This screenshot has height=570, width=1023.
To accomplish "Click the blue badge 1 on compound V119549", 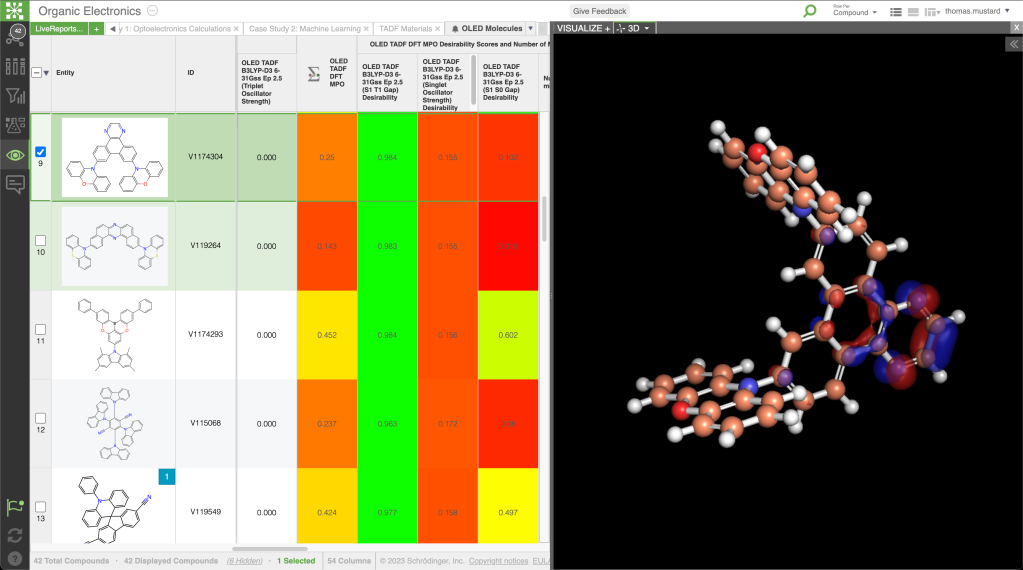I will pyautogui.click(x=166, y=477).
